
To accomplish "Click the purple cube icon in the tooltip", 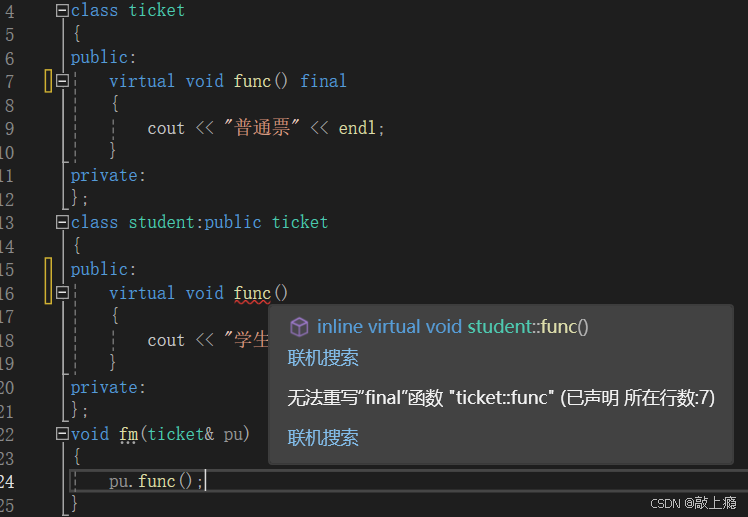I will click(x=299, y=327).
